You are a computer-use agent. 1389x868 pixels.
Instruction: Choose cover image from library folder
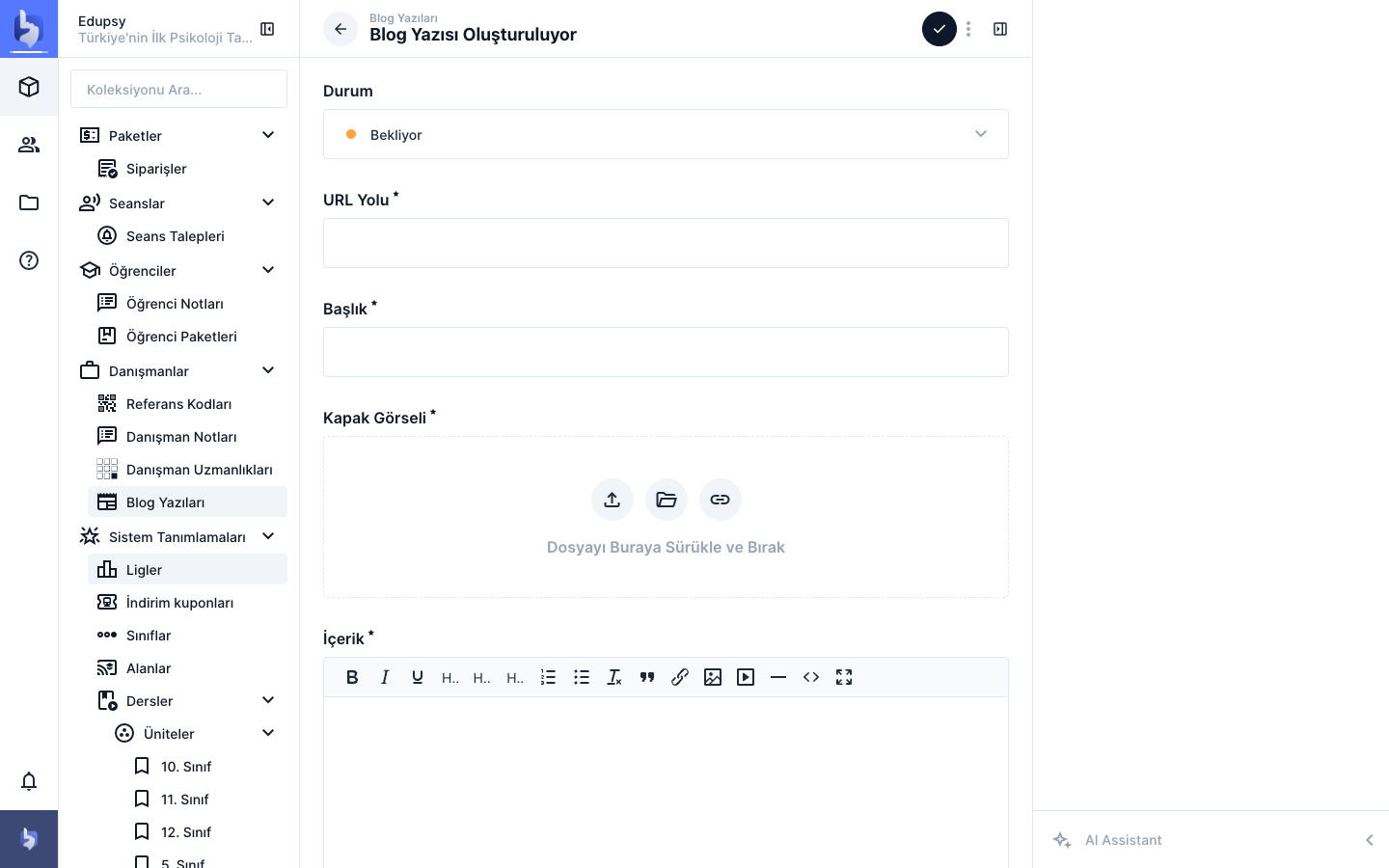[667, 500]
